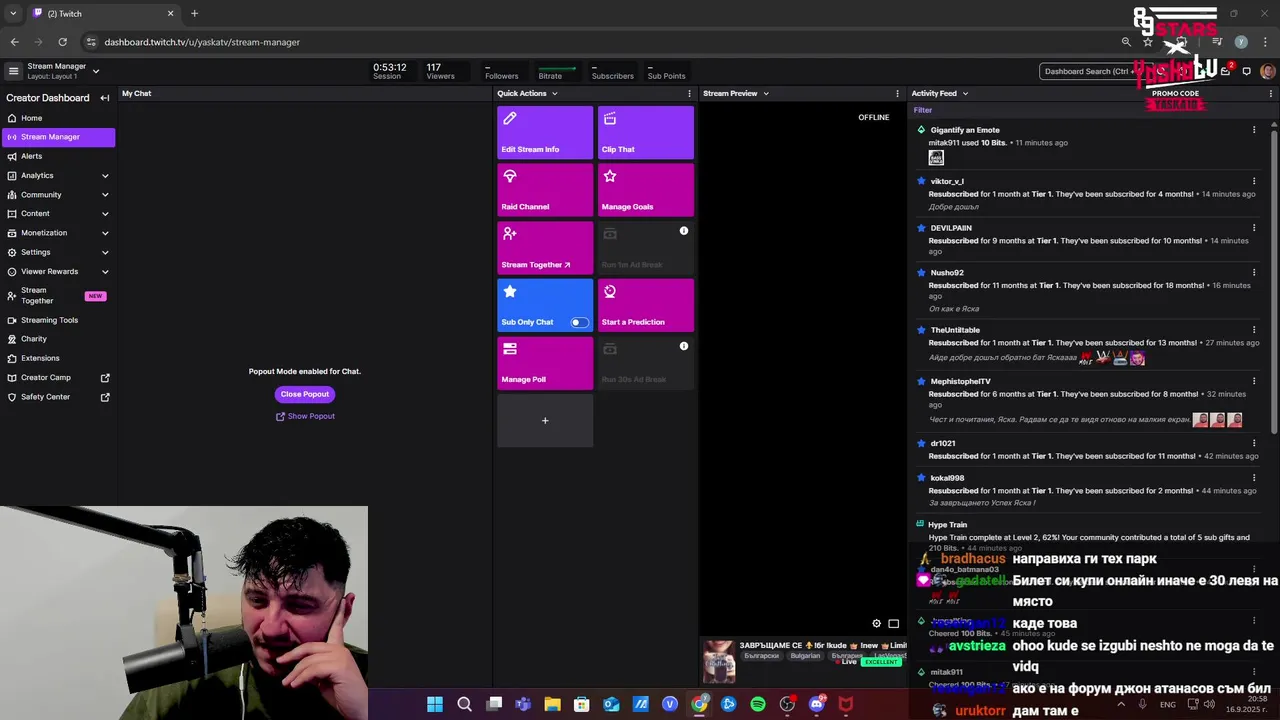Open Spotify from the taskbar

coord(758,704)
